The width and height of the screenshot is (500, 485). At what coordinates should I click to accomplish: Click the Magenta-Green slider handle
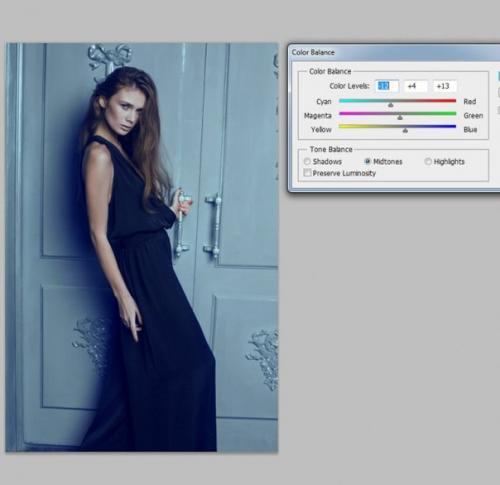click(400, 118)
